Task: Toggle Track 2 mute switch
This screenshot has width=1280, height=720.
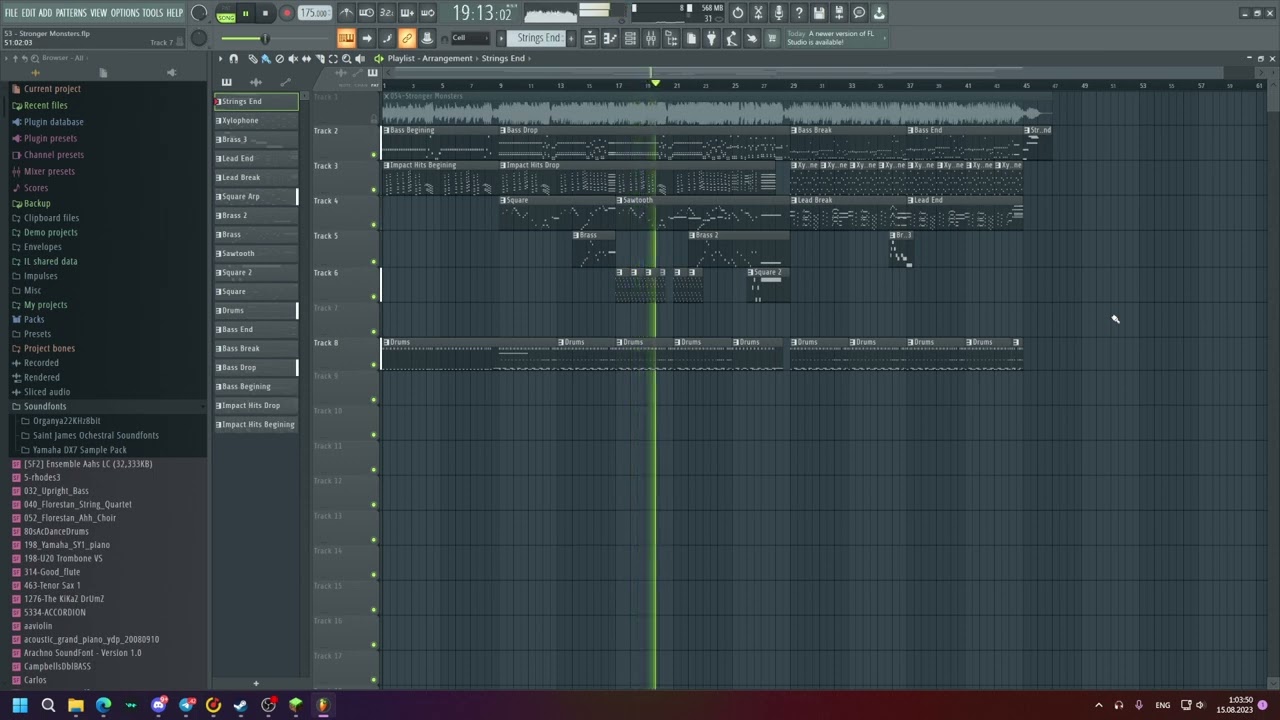Action: pyautogui.click(x=374, y=154)
